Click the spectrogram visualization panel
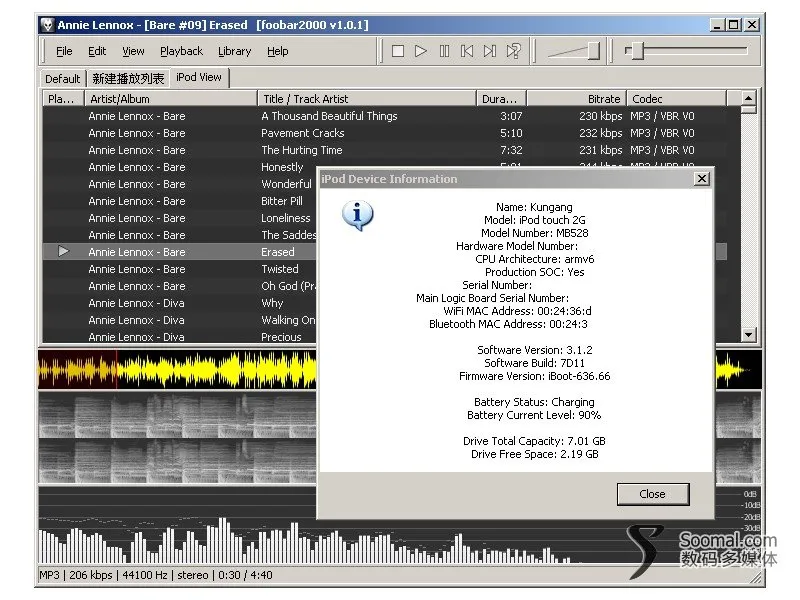This screenshot has width=800, height=600. tap(177, 438)
